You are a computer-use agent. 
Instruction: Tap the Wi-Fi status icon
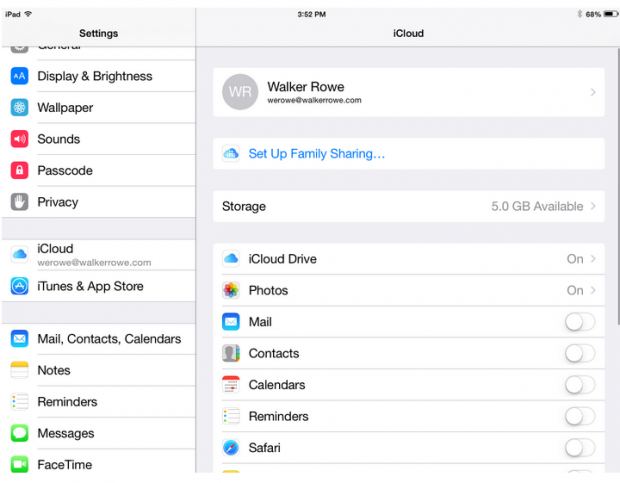[x=28, y=14]
